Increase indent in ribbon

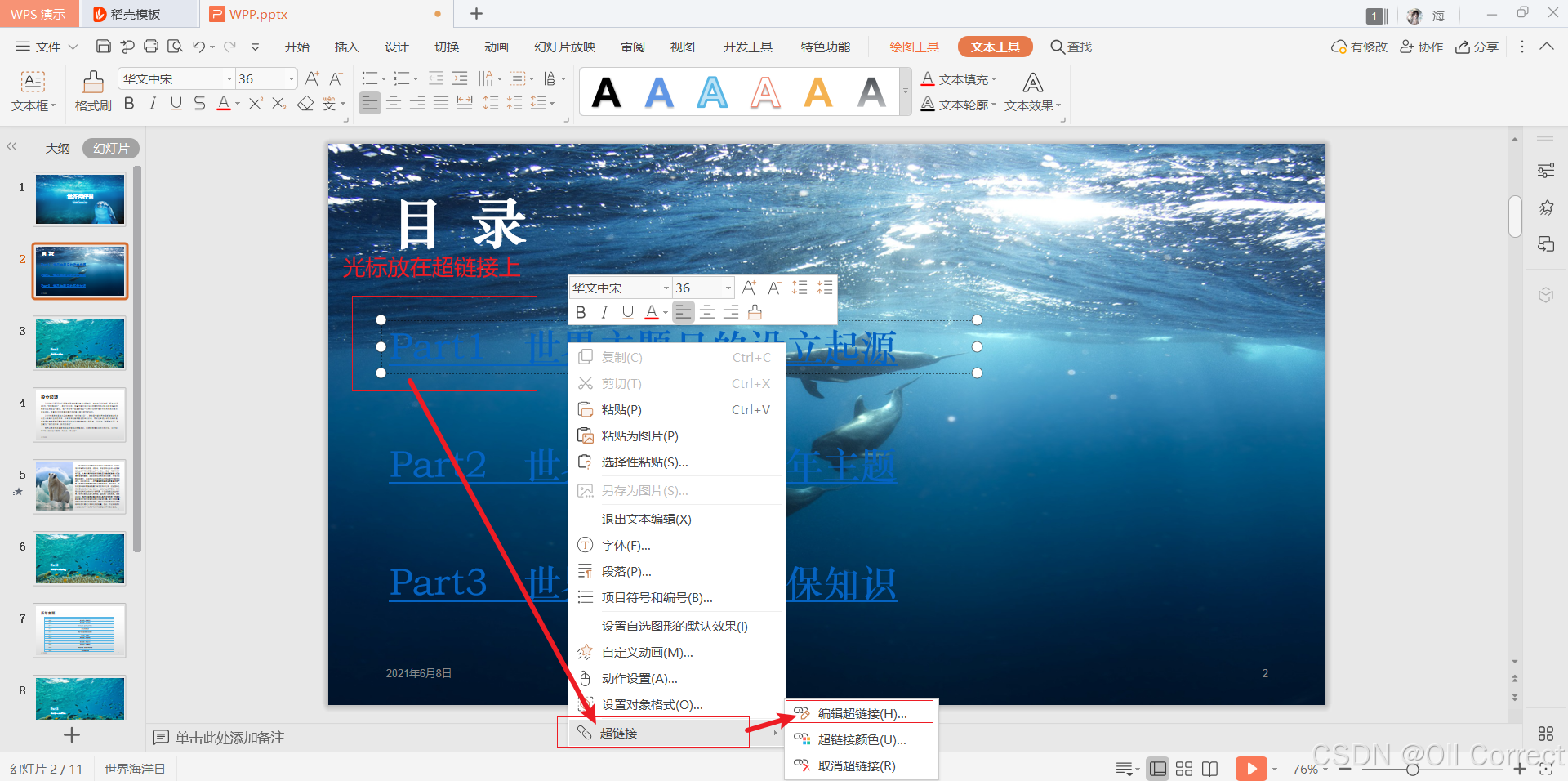[460, 78]
